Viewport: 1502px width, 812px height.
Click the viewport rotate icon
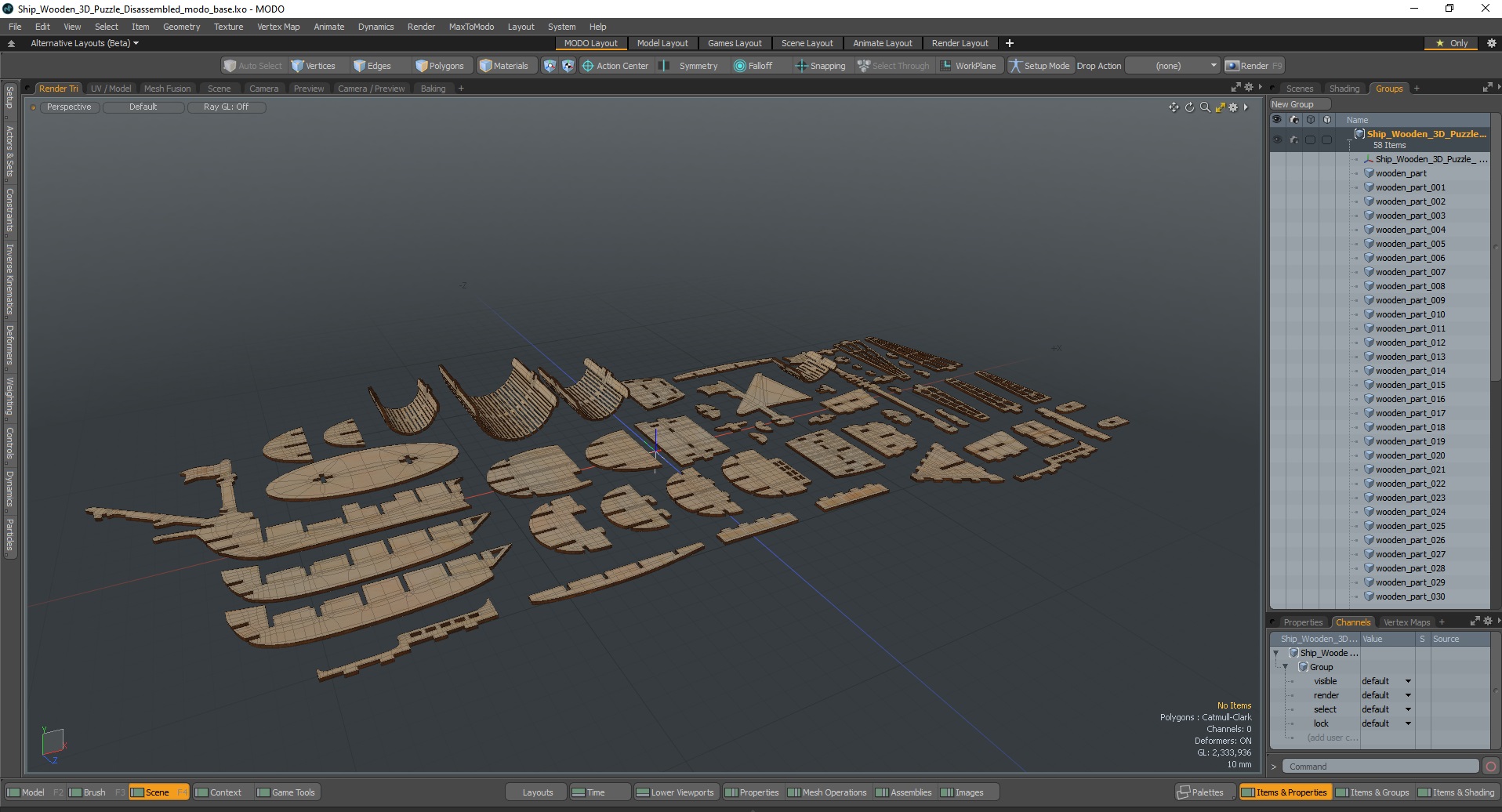tap(1189, 107)
